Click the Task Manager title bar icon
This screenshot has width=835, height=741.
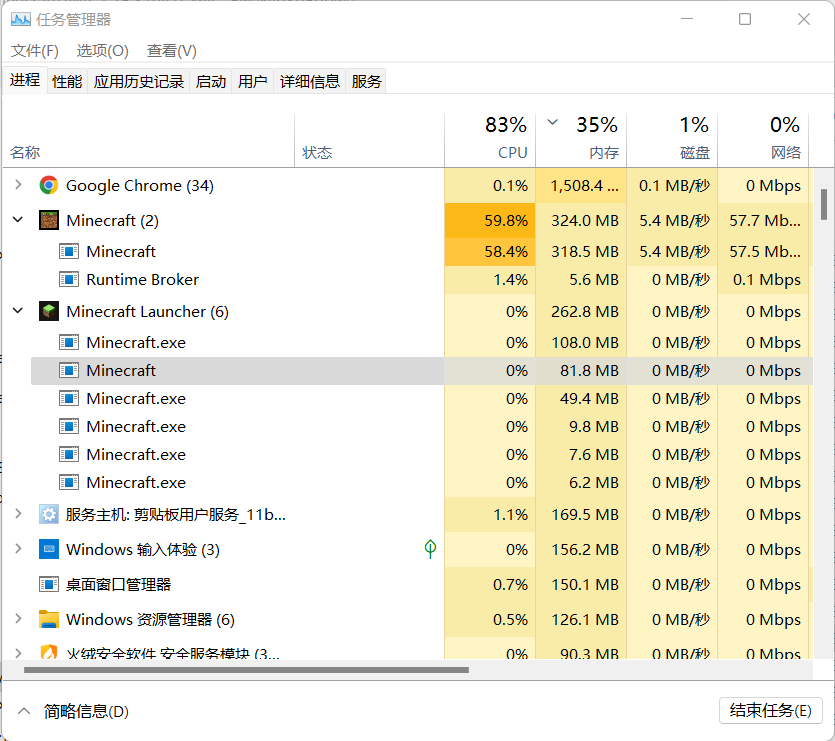(x=21, y=20)
